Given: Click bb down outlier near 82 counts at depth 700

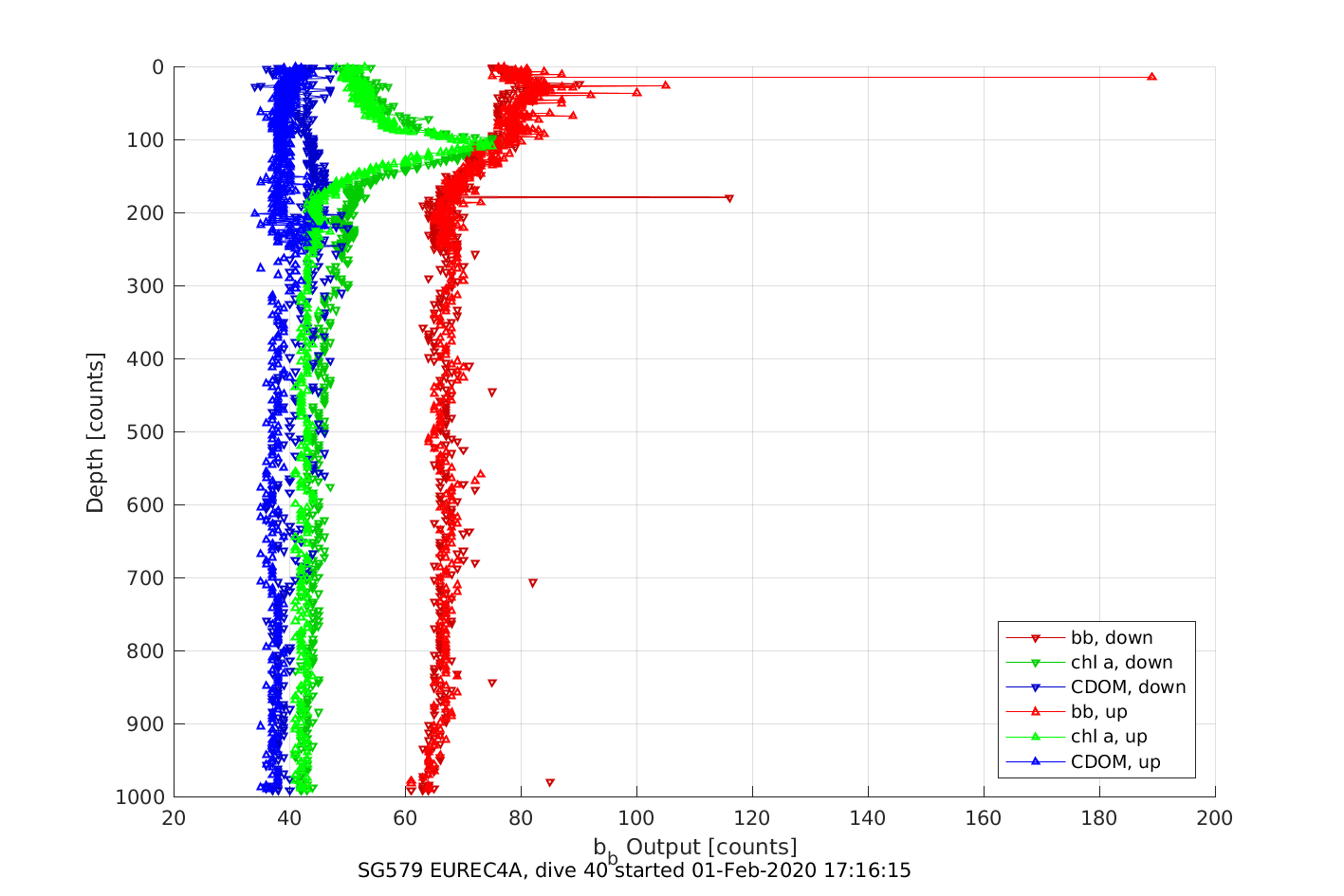Looking at the screenshot, I should tap(533, 583).
